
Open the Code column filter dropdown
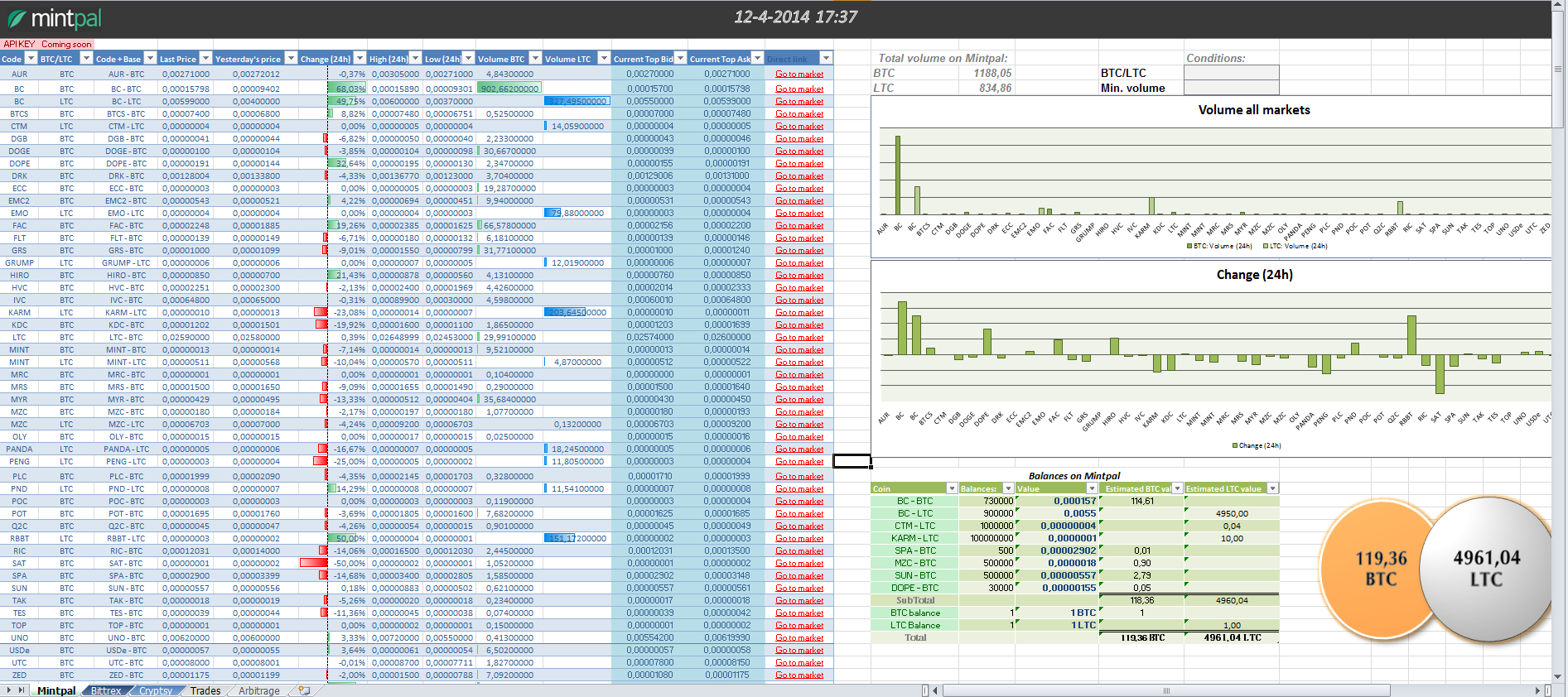tap(31, 59)
